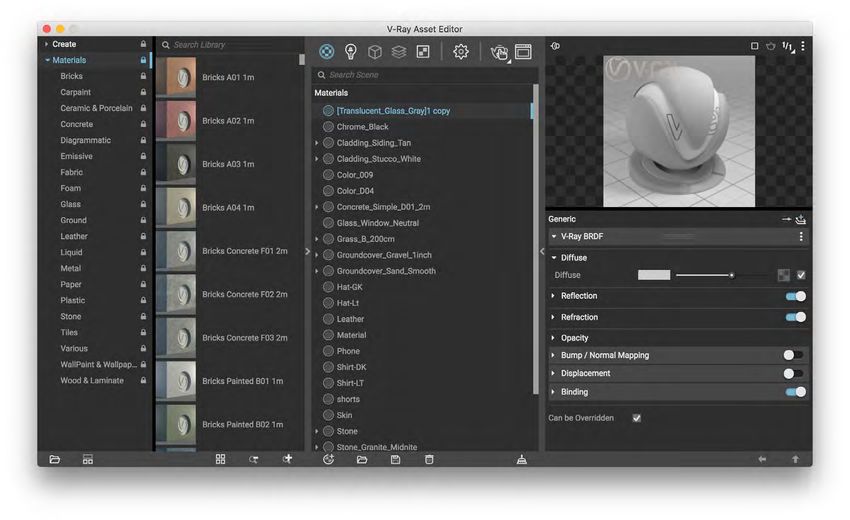This screenshot has width=850, height=520.
Task: Click the Diffuse texture map slot
Action: pyautogui.click(x=784, y=275)
